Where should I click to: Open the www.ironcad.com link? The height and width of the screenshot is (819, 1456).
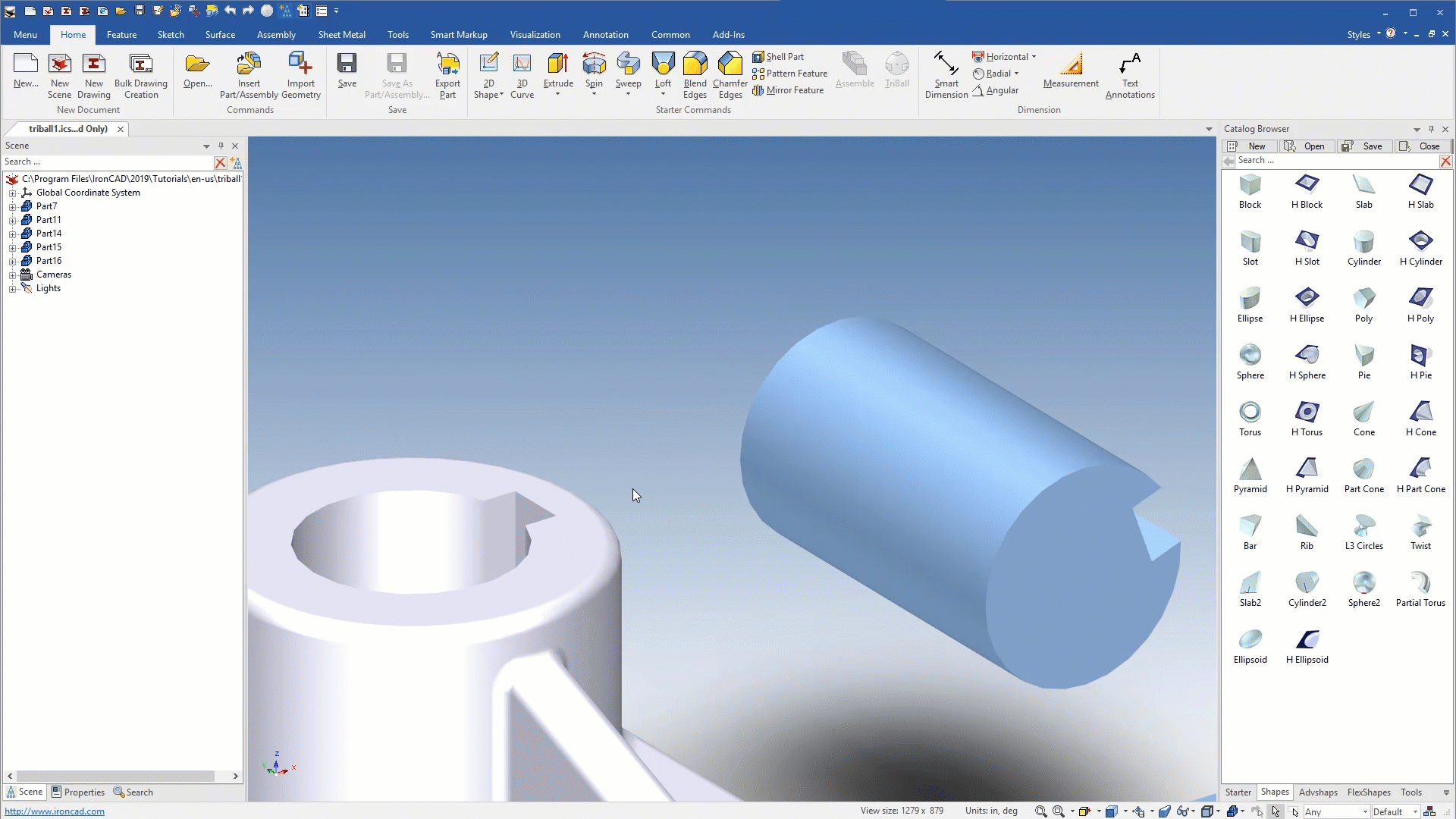[x=55, y=811]
